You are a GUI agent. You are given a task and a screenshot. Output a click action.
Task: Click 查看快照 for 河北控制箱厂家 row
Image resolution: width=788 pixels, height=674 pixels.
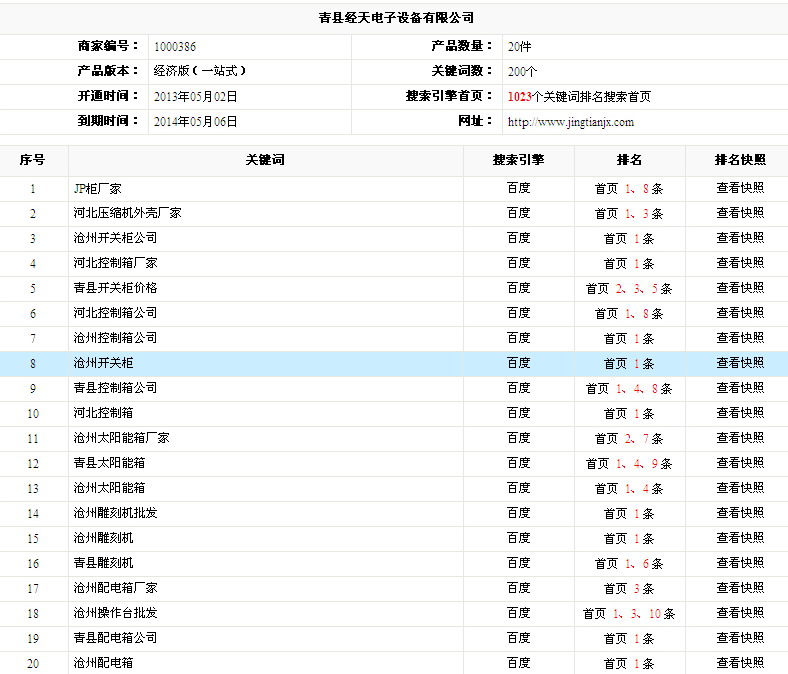pyautogui.click(x=740, y=263)
